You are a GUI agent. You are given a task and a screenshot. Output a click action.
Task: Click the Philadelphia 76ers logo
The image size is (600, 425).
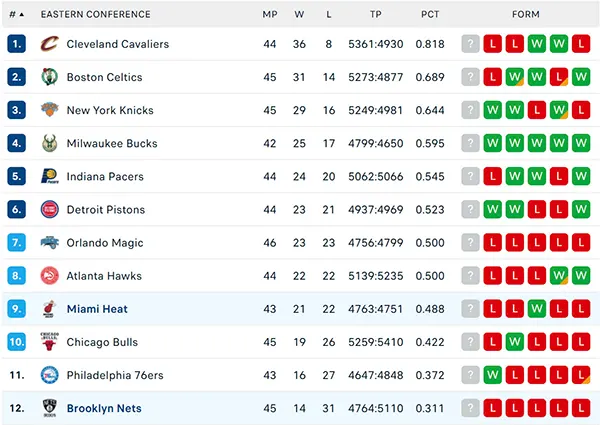pos(50,375)
